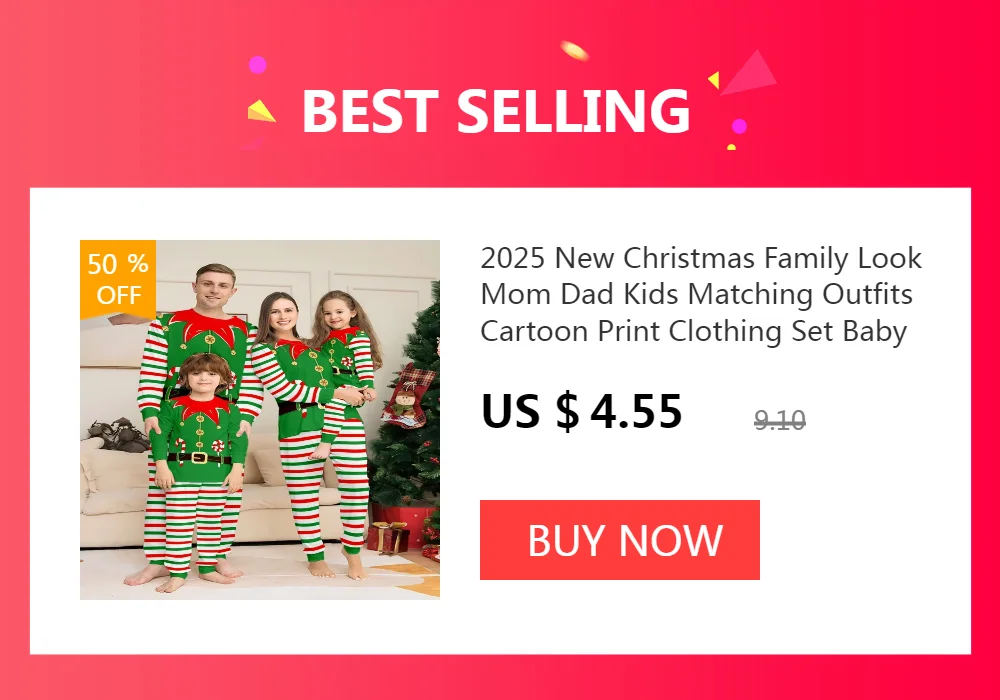This screenshot has width=1000, height=700.
Task: Click the US $4.55 sale price
Action: (x=582, y=411)
